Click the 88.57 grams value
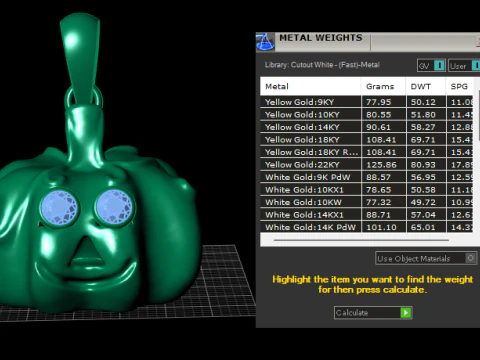Screen dimensions: 480x360 click(x=378, y=177)
